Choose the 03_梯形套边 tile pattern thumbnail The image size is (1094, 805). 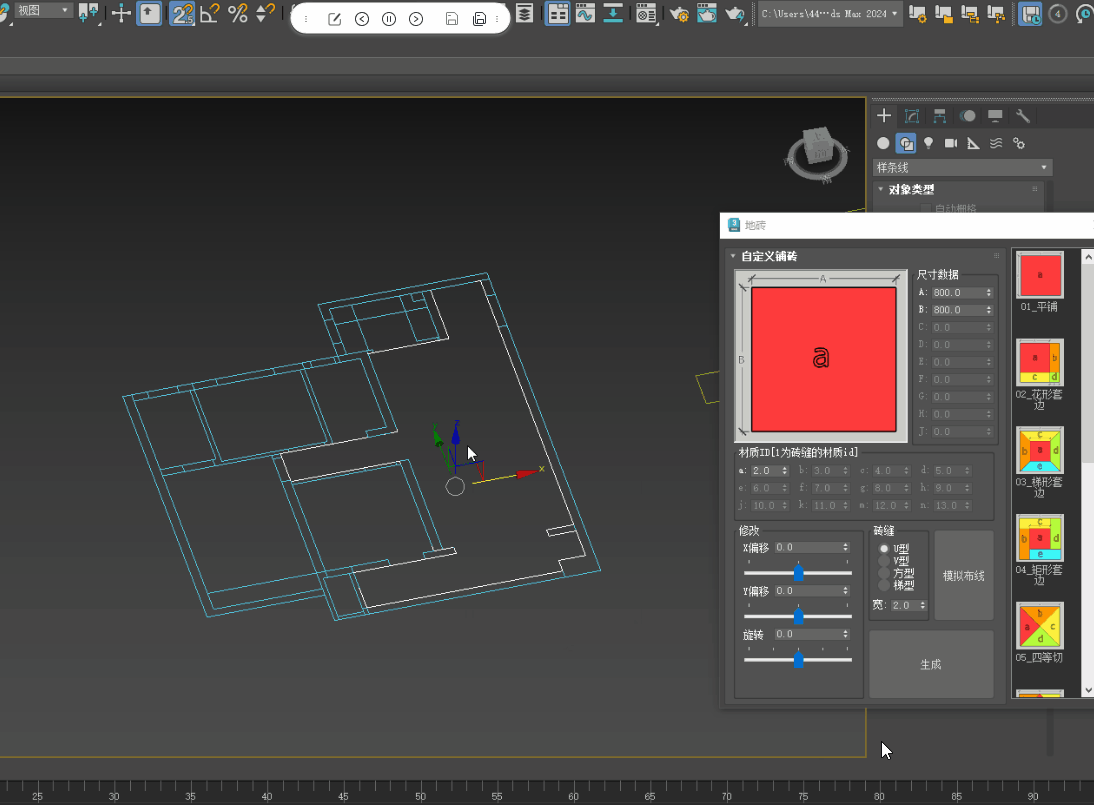point(1040,451)
